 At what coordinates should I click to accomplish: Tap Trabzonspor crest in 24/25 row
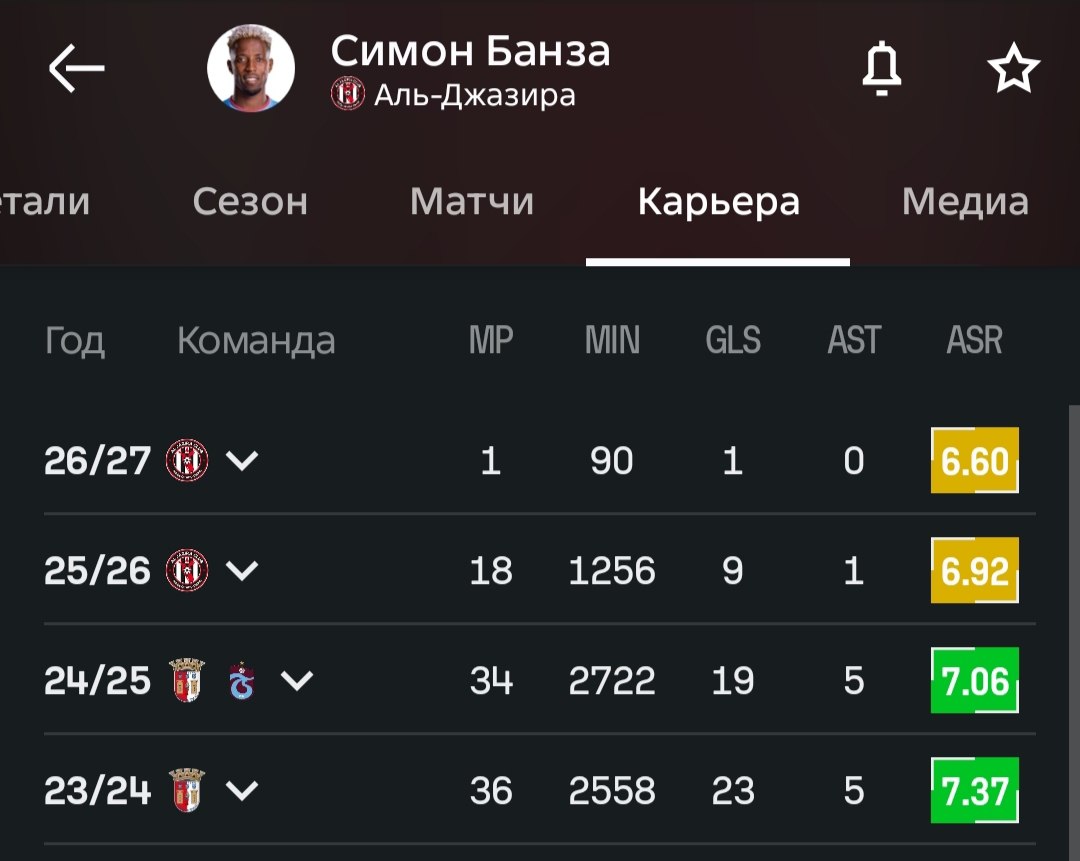click(x=242, y=681)
